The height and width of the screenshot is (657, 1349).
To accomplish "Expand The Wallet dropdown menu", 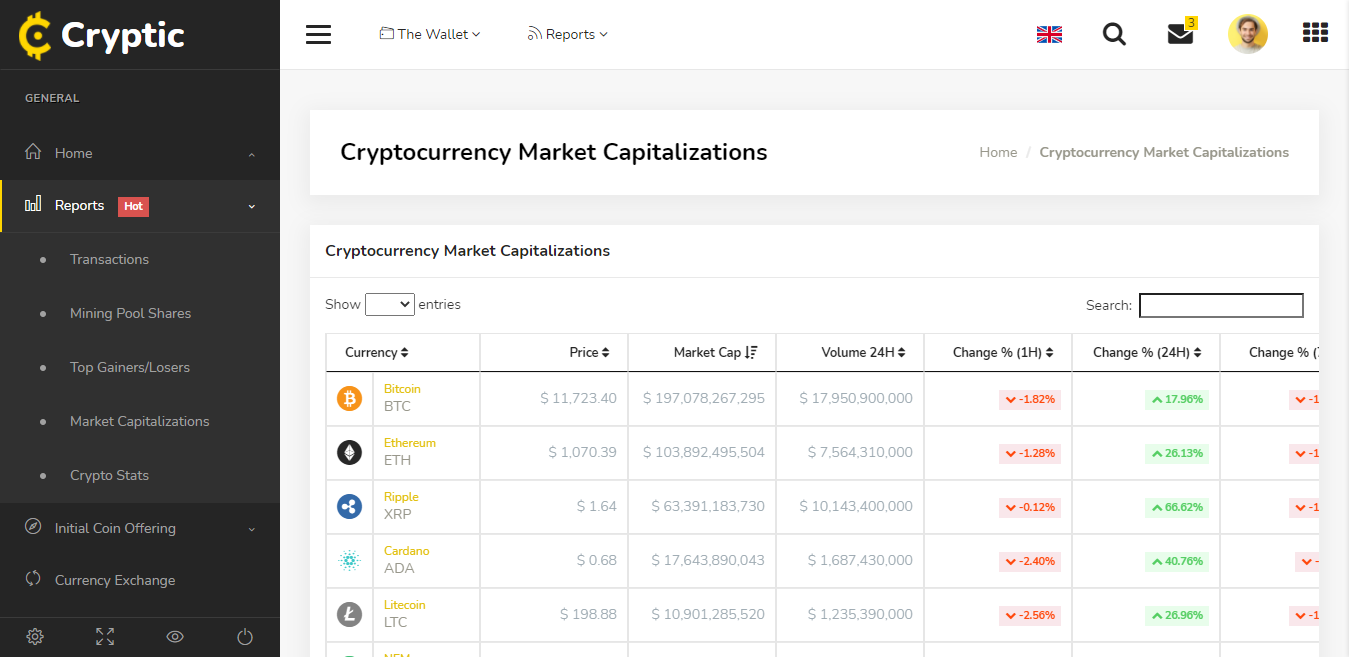I will [x=430, y=34].
